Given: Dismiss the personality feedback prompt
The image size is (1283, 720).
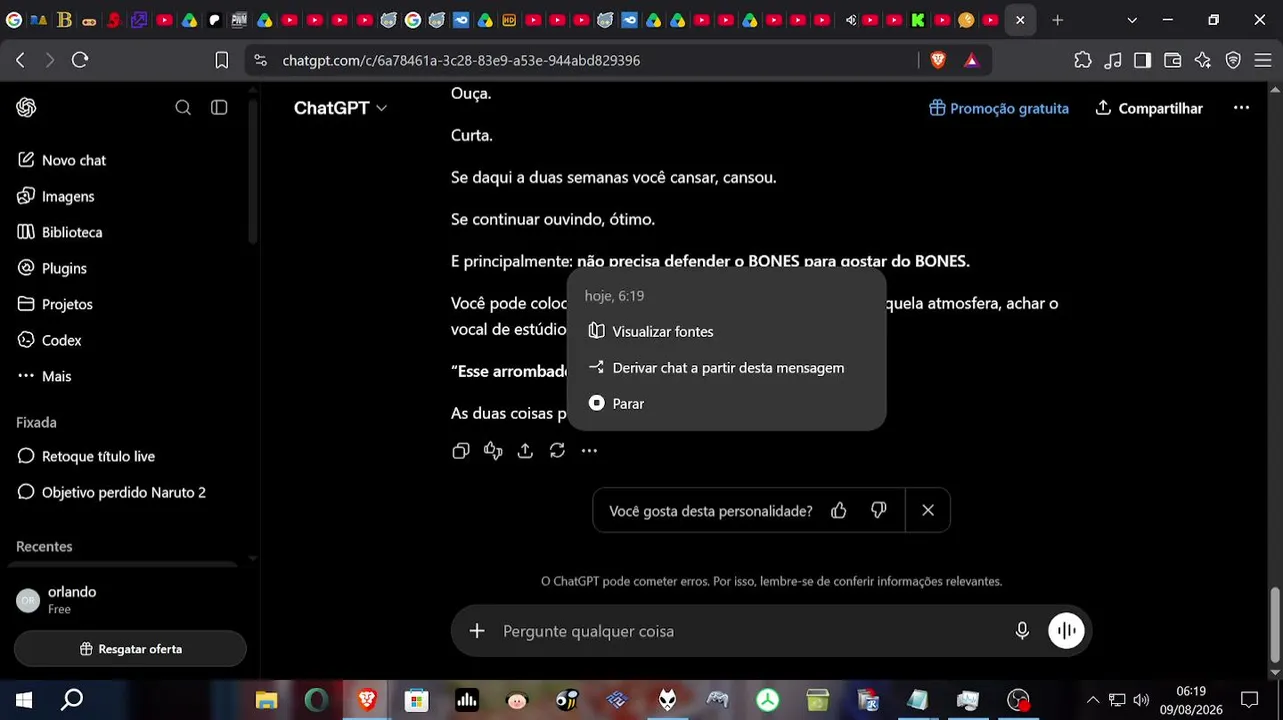Looking at the screenshot, I should (928, 510).
